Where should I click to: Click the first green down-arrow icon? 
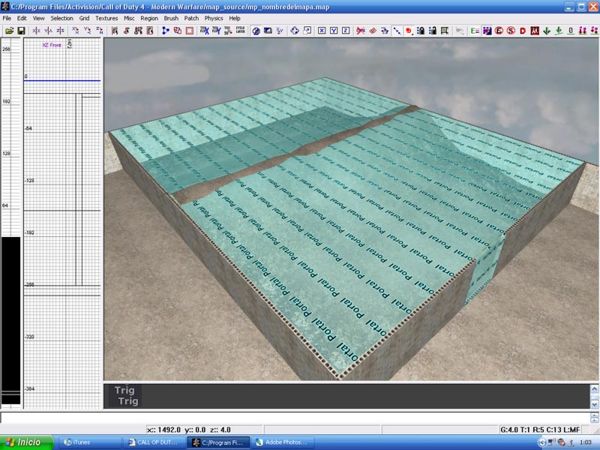click(546, 31)
